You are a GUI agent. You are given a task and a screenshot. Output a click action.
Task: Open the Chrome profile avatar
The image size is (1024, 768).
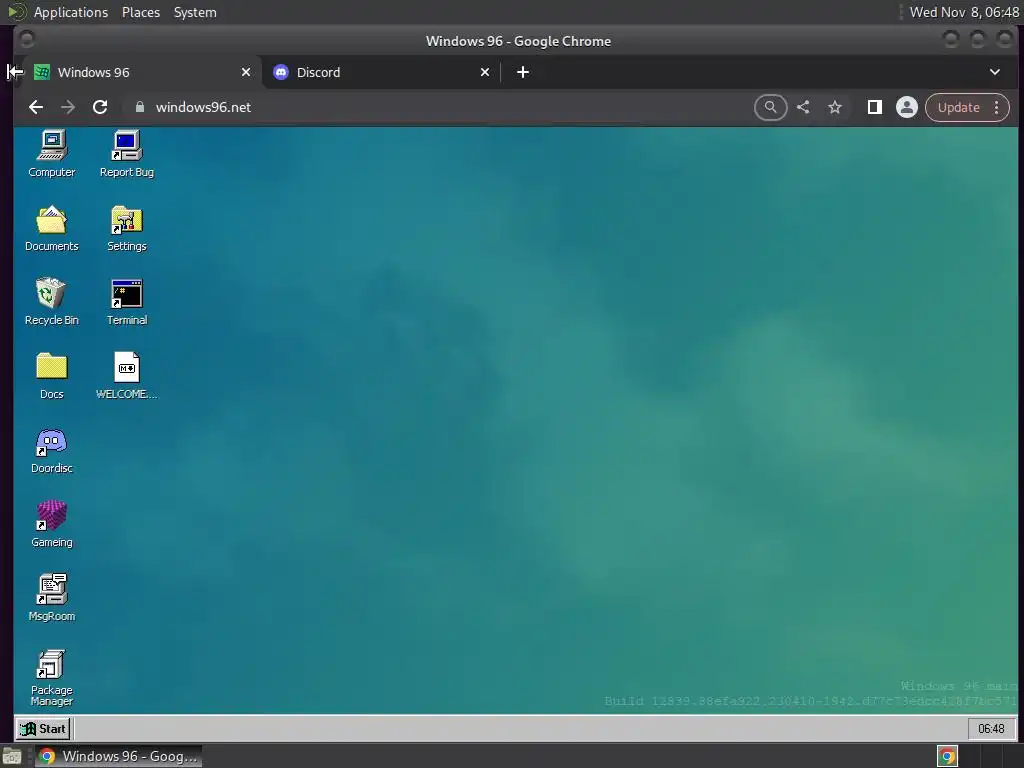[x=906, y=107]
